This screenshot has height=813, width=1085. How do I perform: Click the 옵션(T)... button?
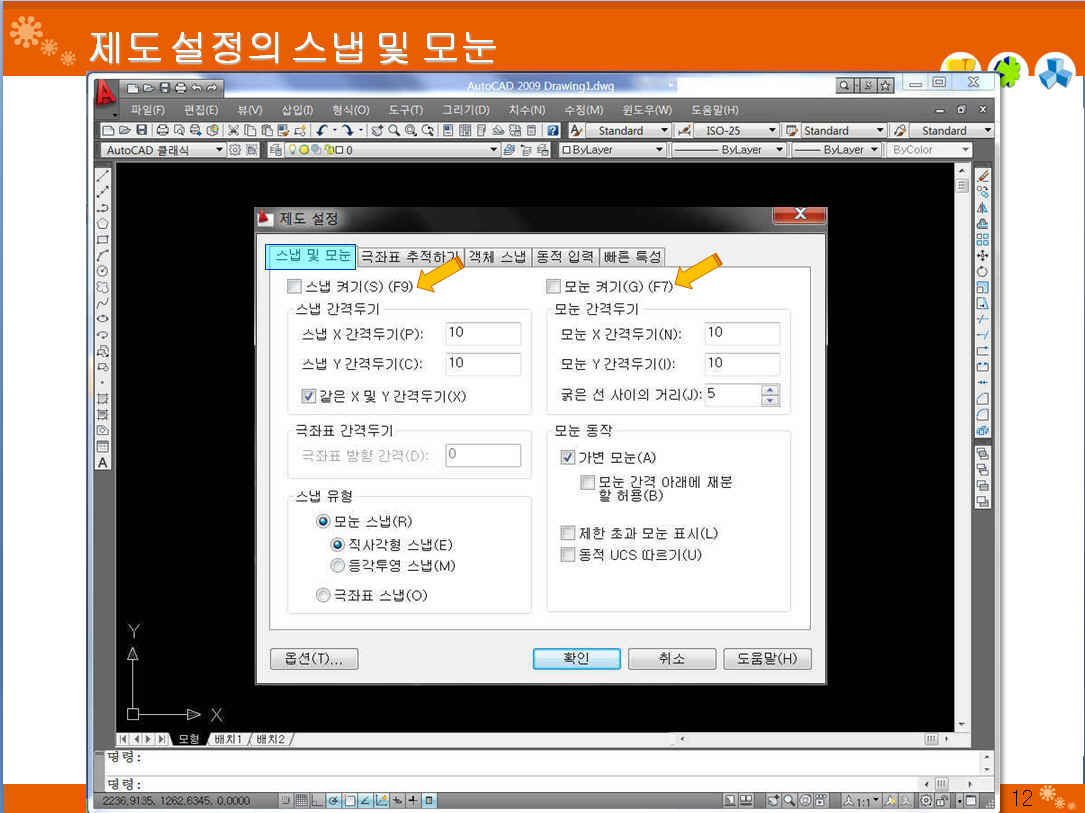[x=314, y=659]
